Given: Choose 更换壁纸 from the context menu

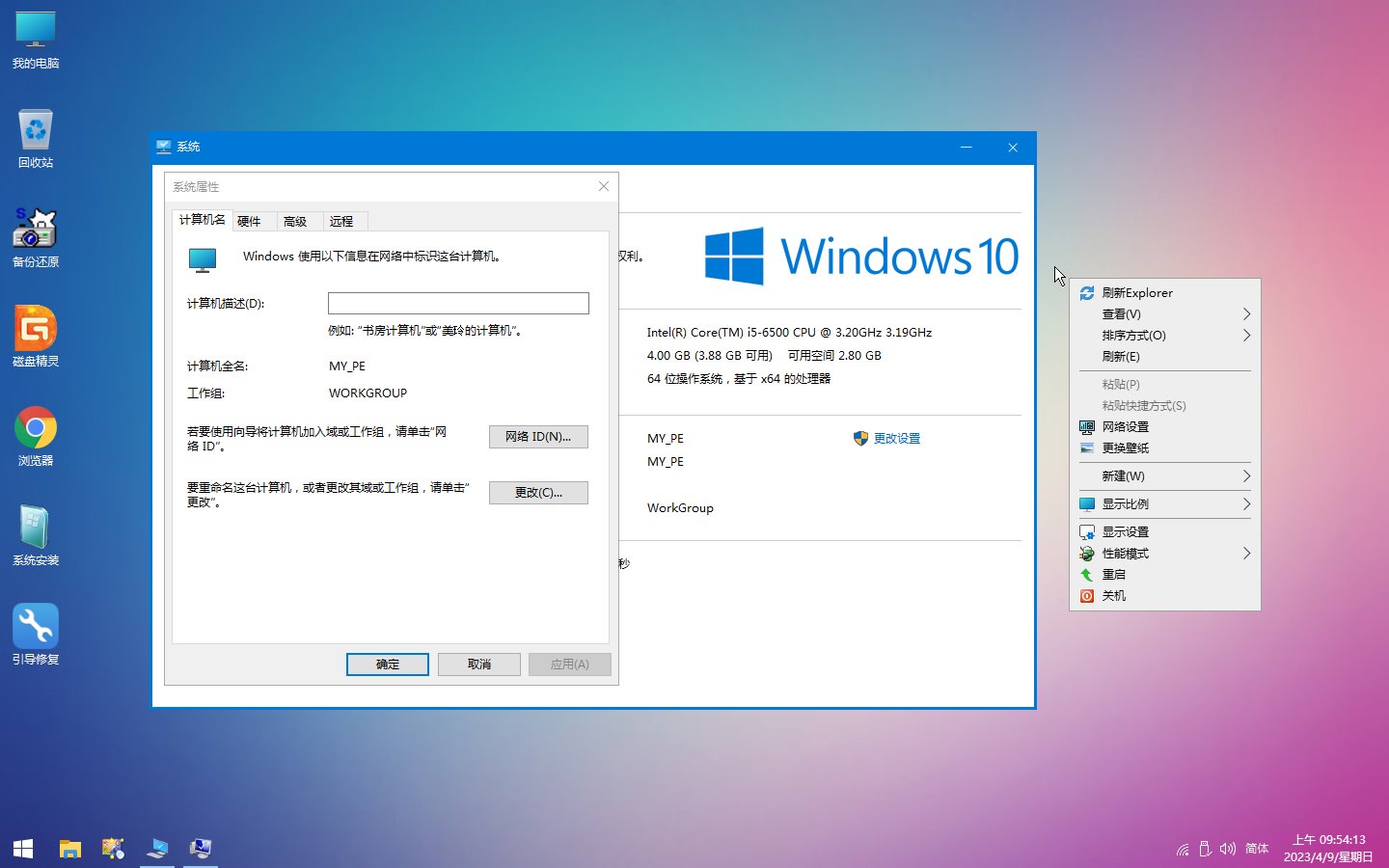Looking at the screenshot, I should click(x=1164, y=448).
